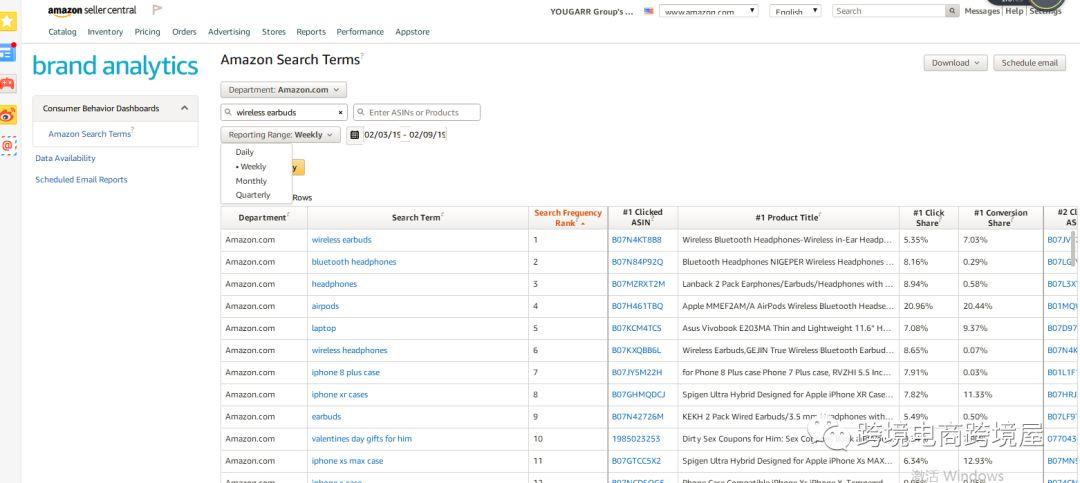Click the Enter ASINs or Products field
This screenshot has width=1080, height=483.
[417, 112]
